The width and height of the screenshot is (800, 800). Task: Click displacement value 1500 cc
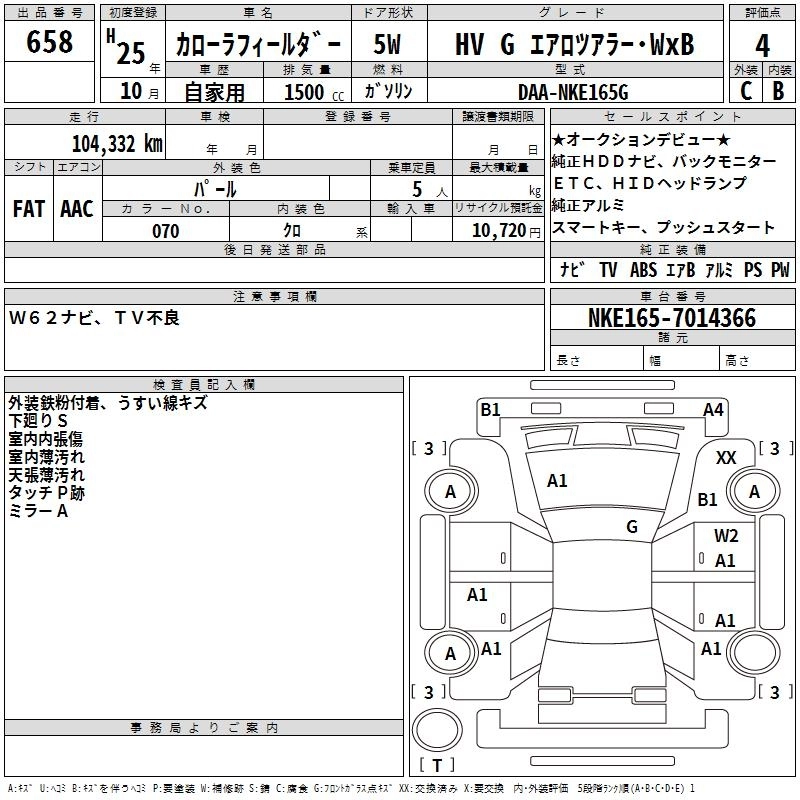[314, 92]
